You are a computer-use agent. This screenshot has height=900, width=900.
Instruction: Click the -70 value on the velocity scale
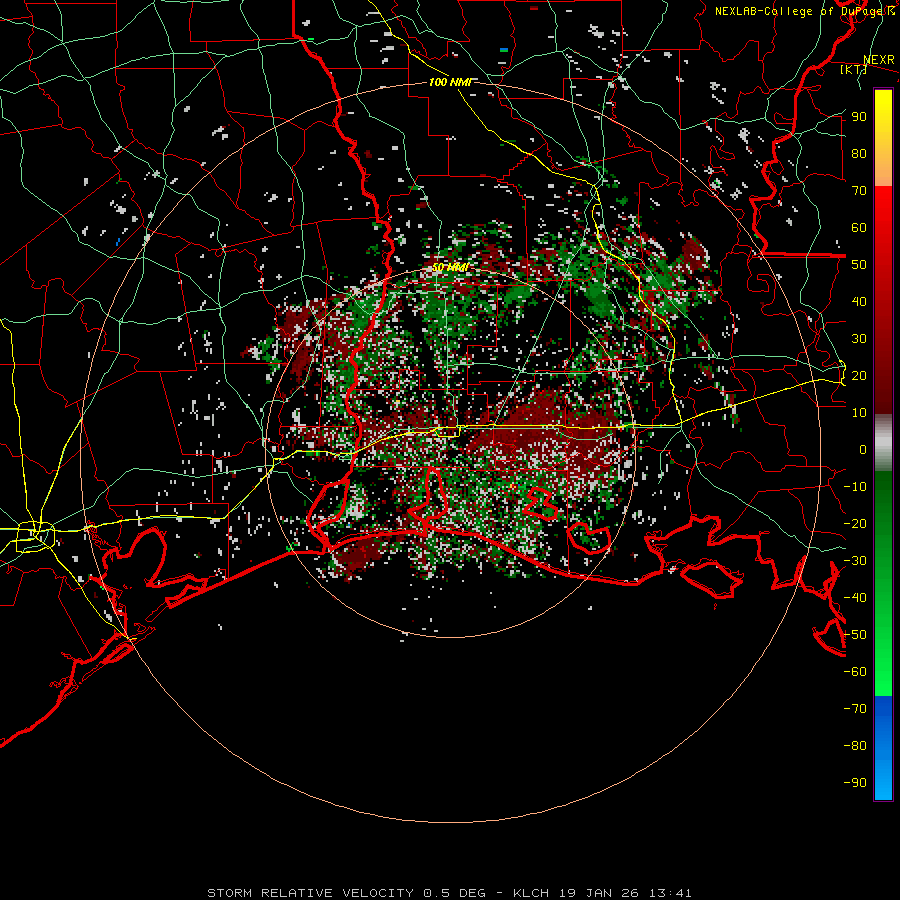coord(855,709)
